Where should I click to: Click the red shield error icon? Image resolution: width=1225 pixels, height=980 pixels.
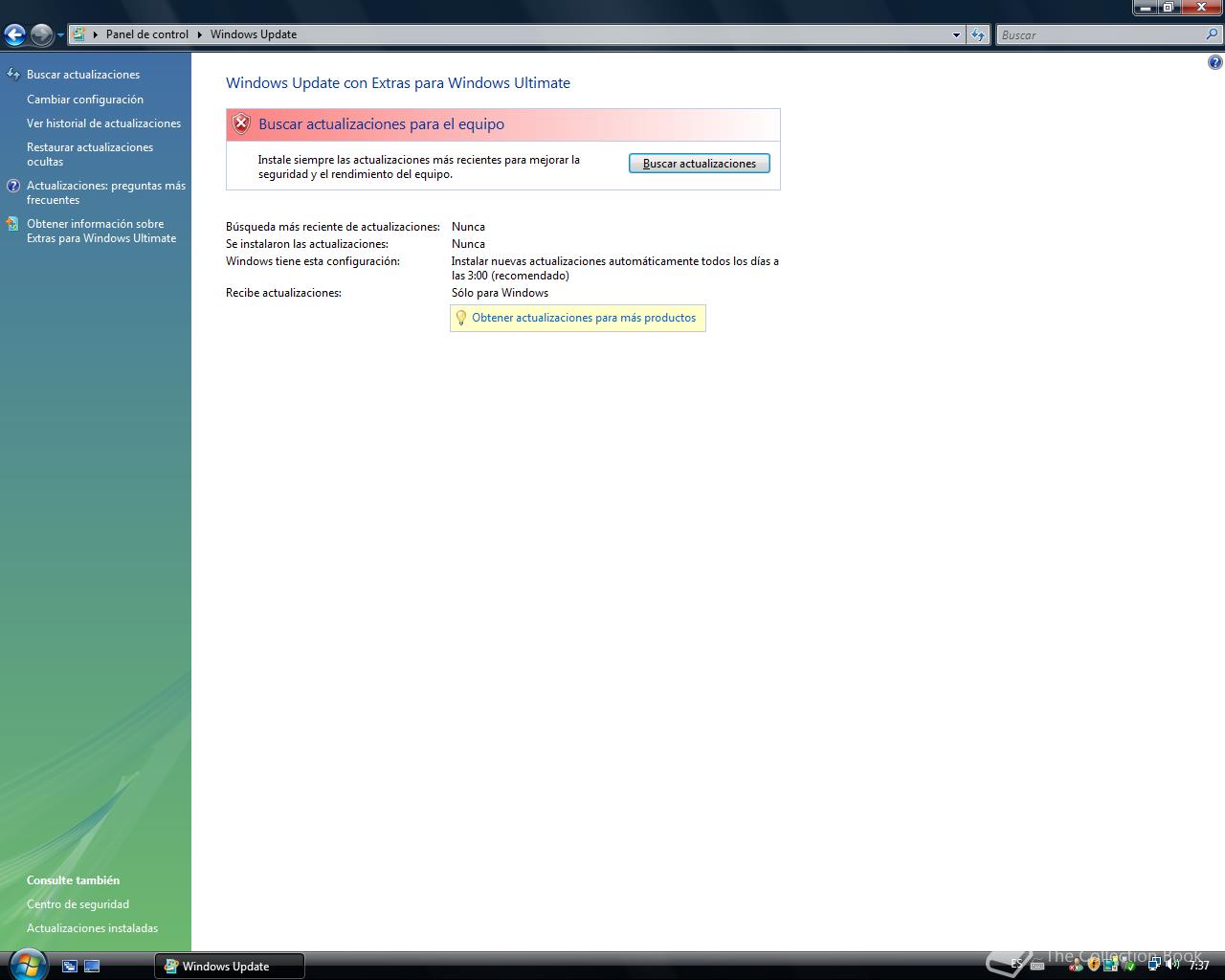241,123
